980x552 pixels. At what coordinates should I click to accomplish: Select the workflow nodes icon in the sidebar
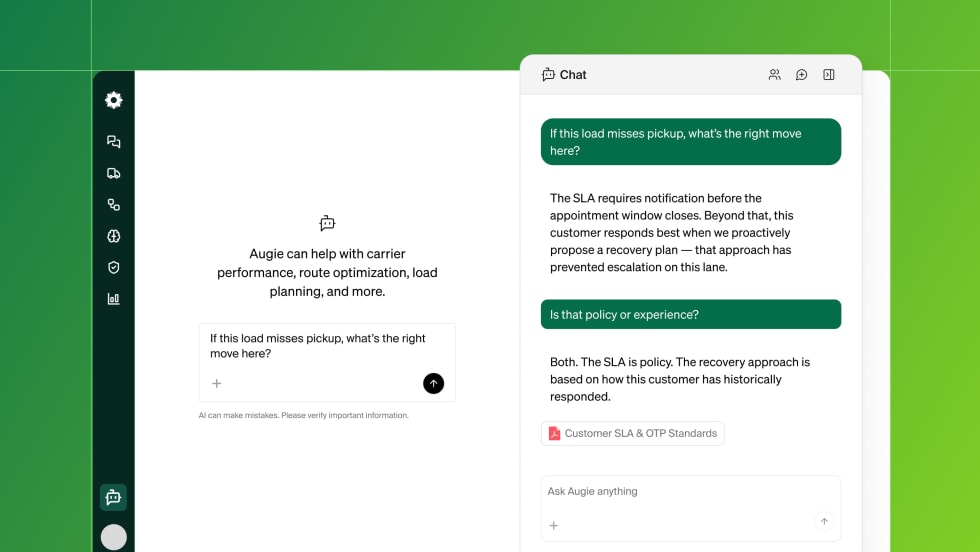[x=114, y=205]
